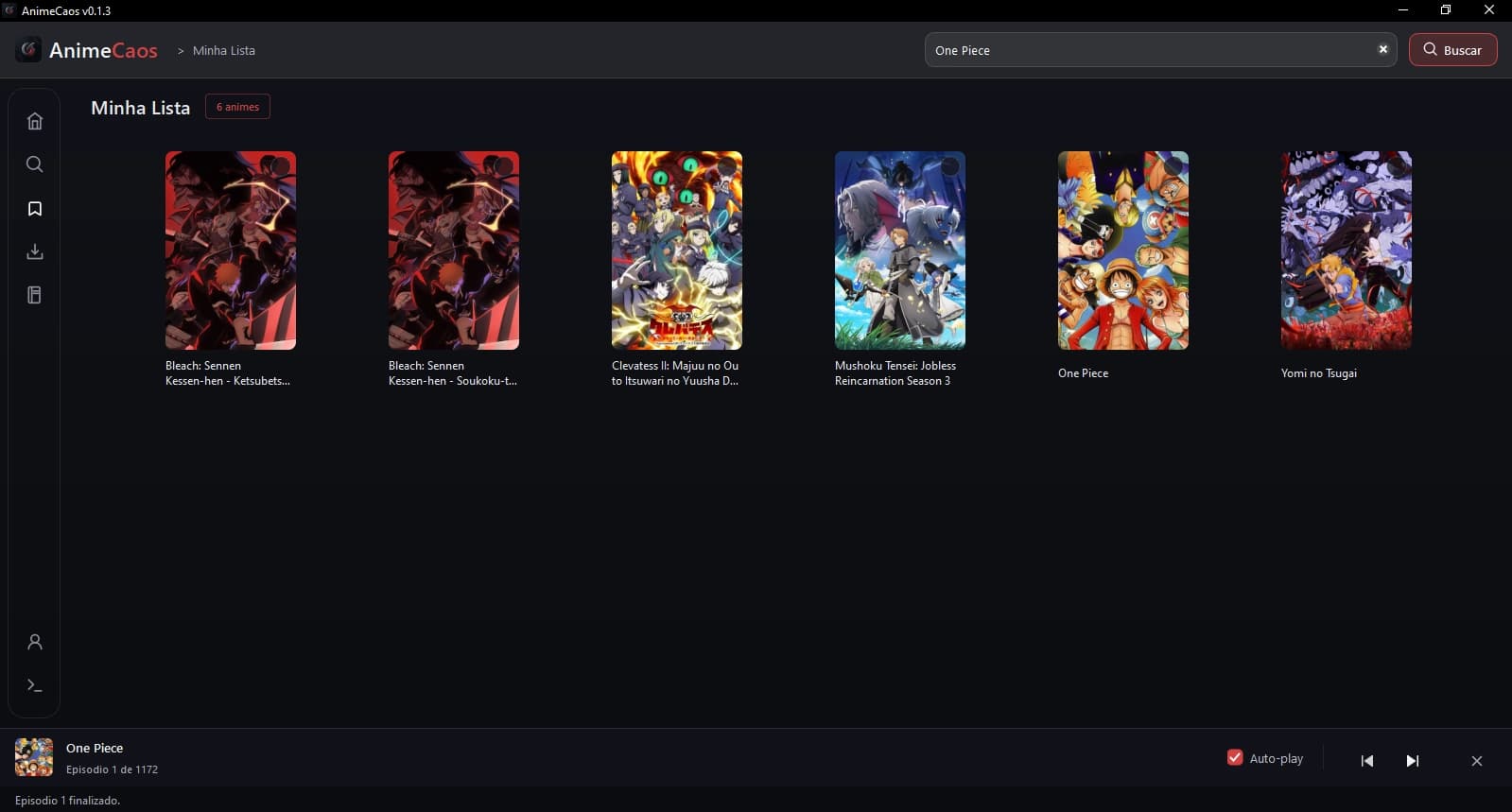Click circle button on Bleach Ketsubets... poster
The height and width of the screenshot is (812, 1512).
coord(280,166)
